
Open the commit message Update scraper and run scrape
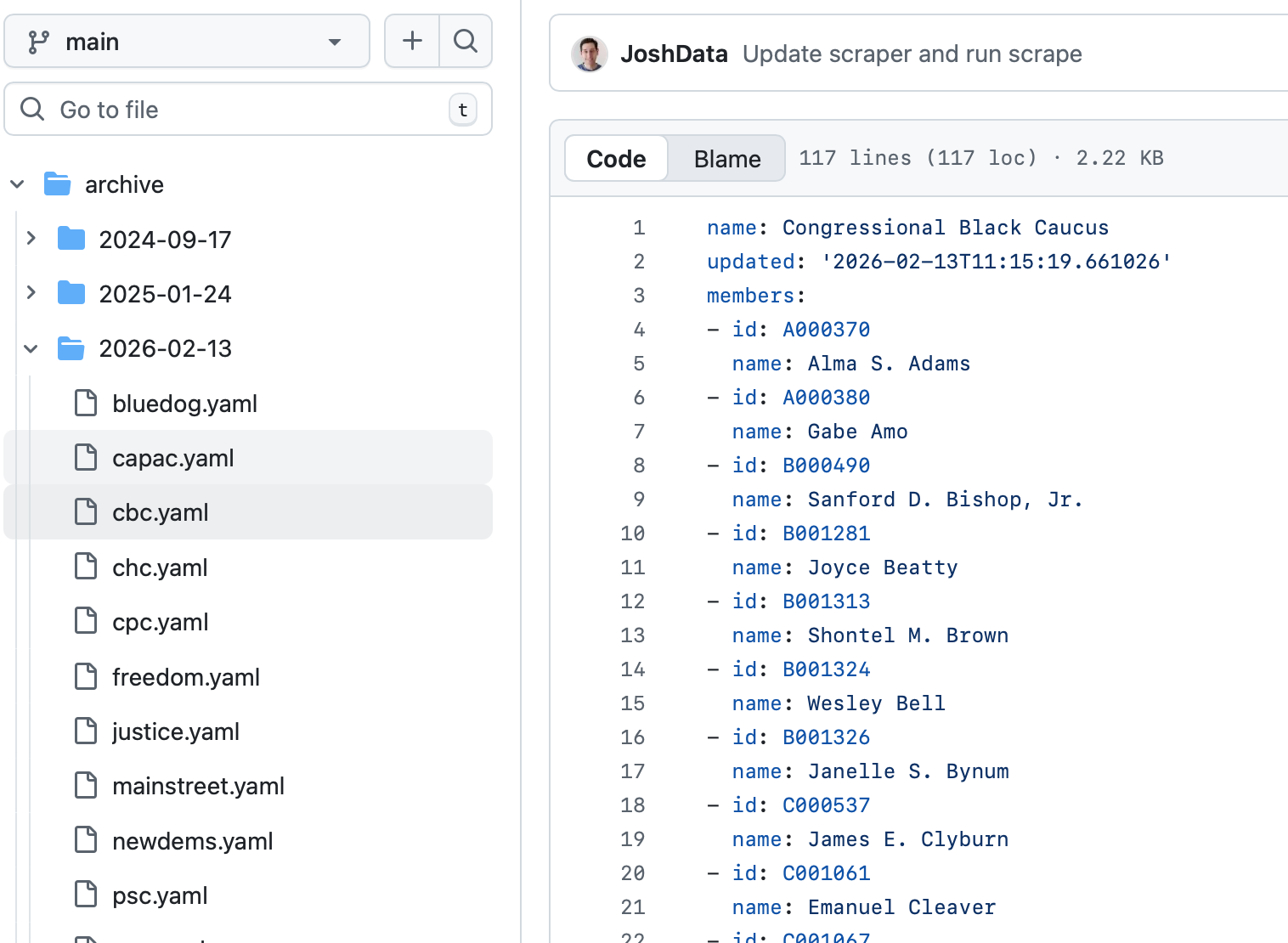(x=912, y=54)
